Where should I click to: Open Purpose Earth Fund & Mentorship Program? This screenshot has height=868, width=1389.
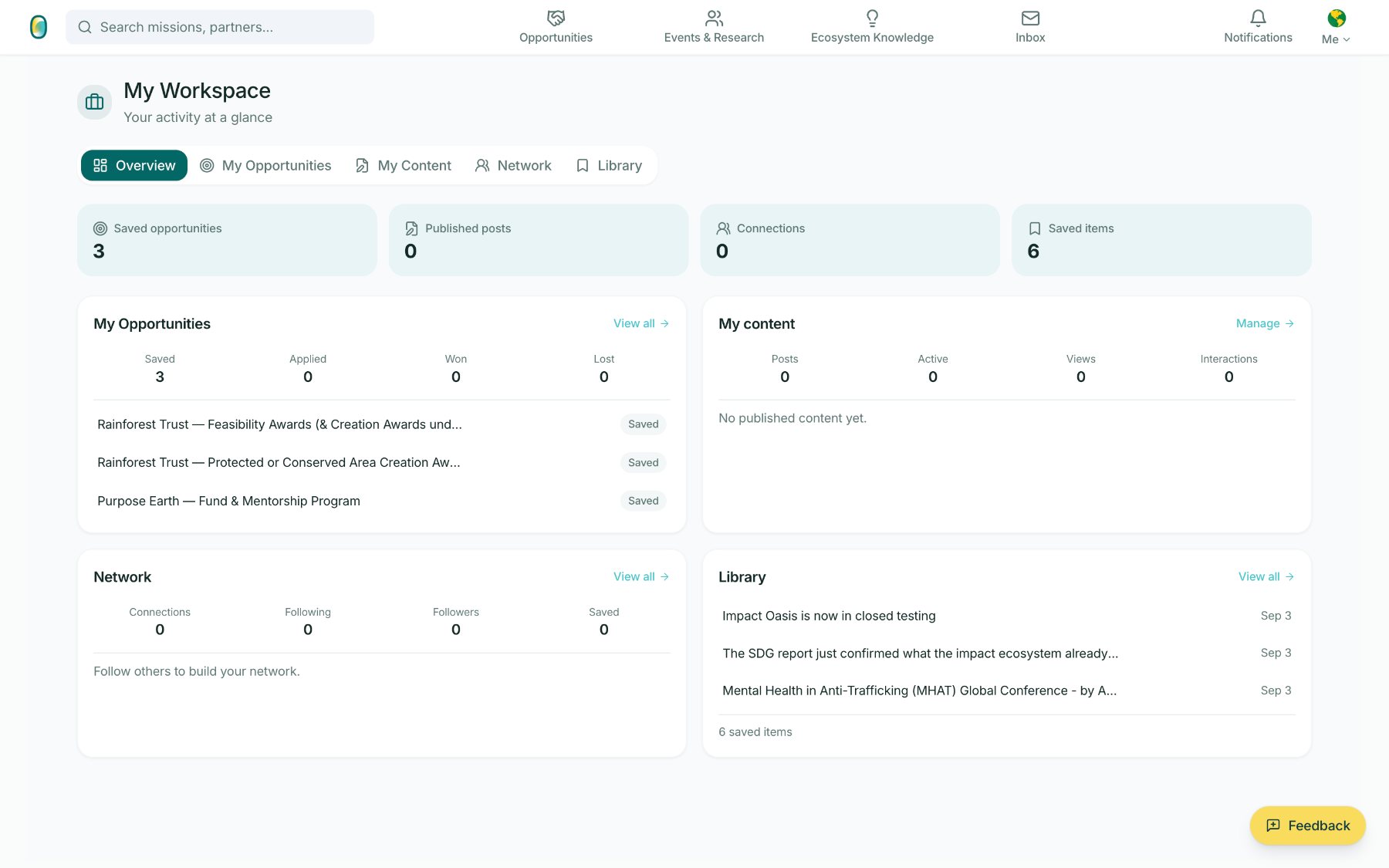click(x=382, y=501)
